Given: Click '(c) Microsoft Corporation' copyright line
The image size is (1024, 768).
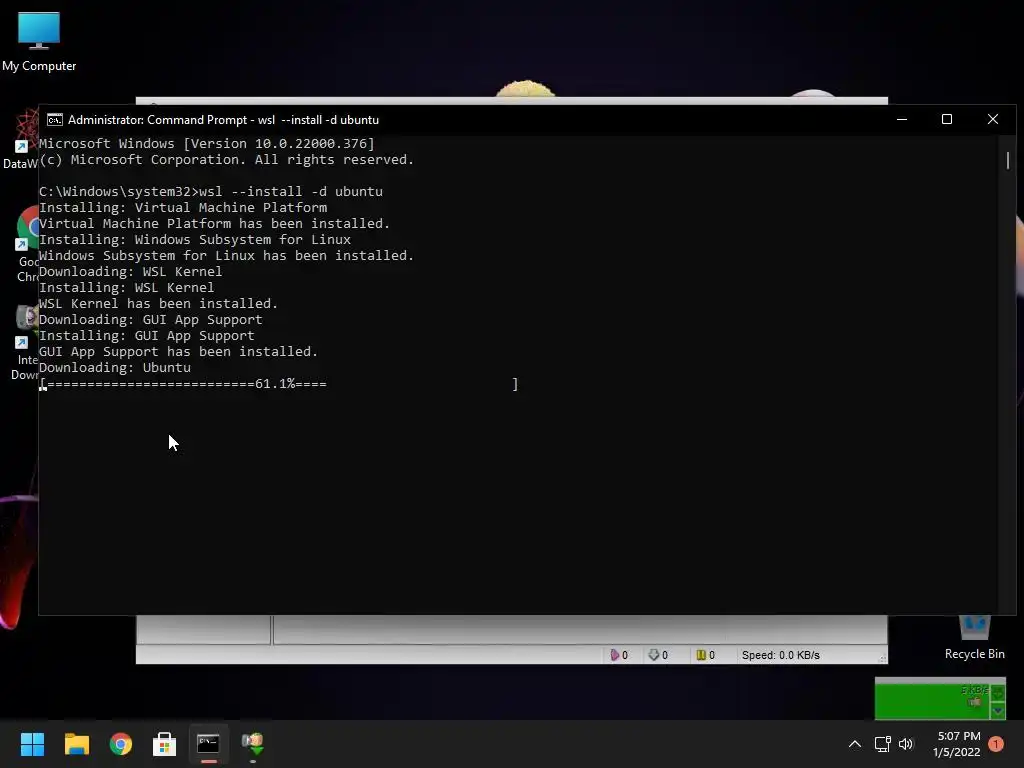Looking at the screenshot, I should click(x=227, y=160).
